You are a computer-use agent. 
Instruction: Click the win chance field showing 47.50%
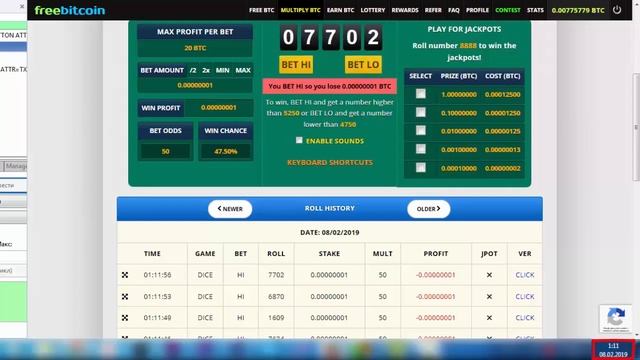(x=226, y=151)
